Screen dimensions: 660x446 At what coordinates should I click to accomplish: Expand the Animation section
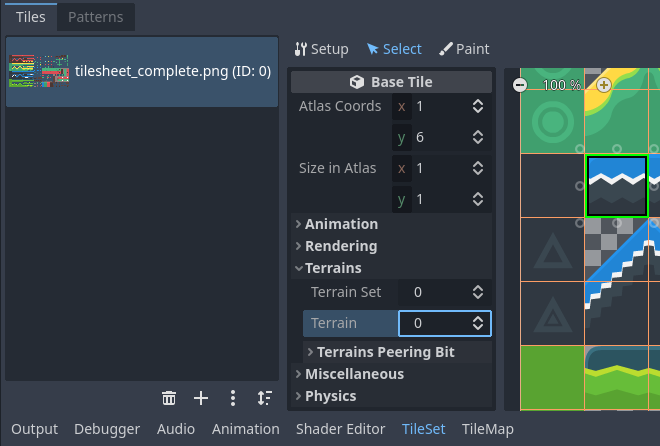(341, 224)
